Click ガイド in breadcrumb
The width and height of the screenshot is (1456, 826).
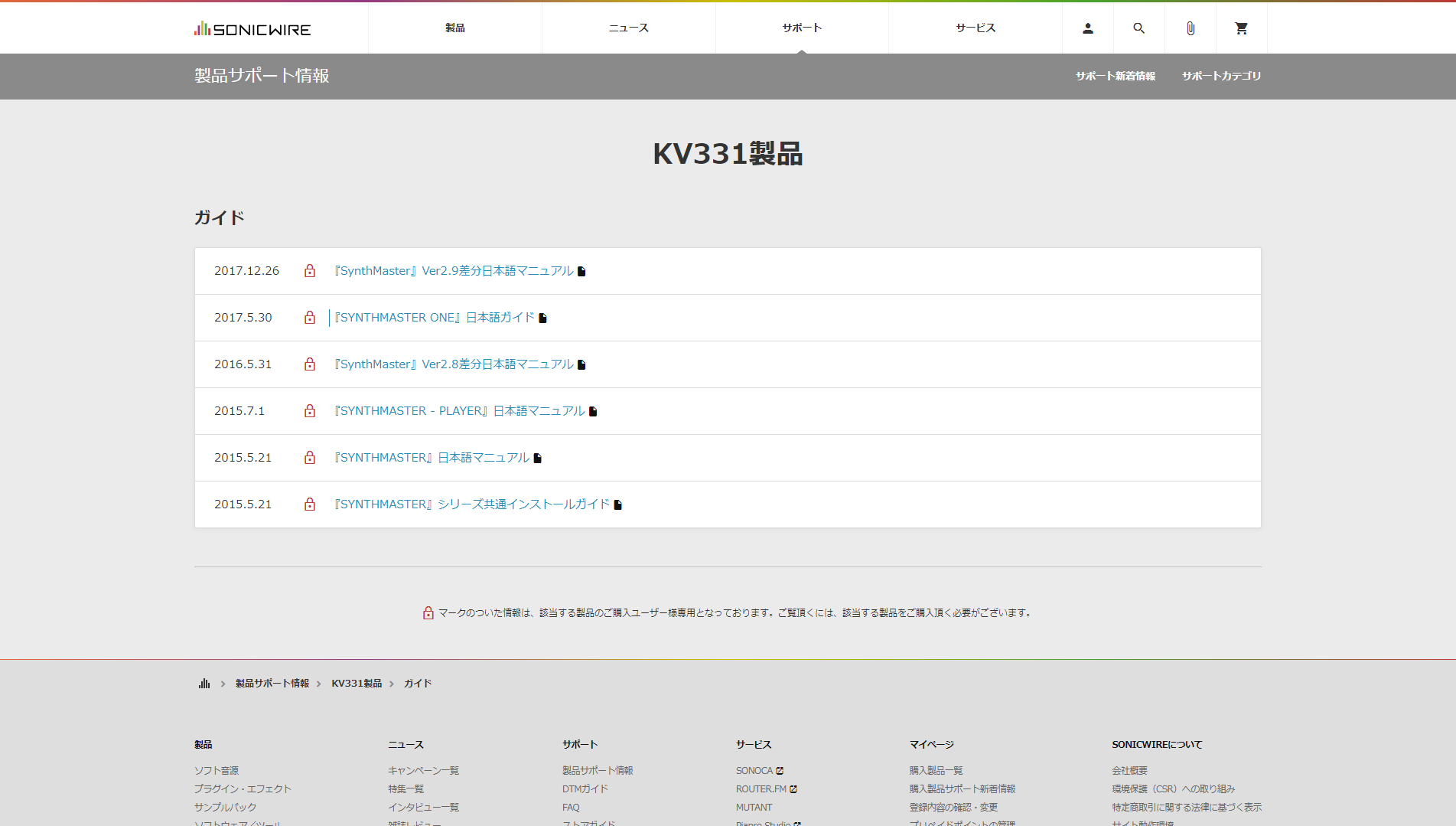click(418, 684)
